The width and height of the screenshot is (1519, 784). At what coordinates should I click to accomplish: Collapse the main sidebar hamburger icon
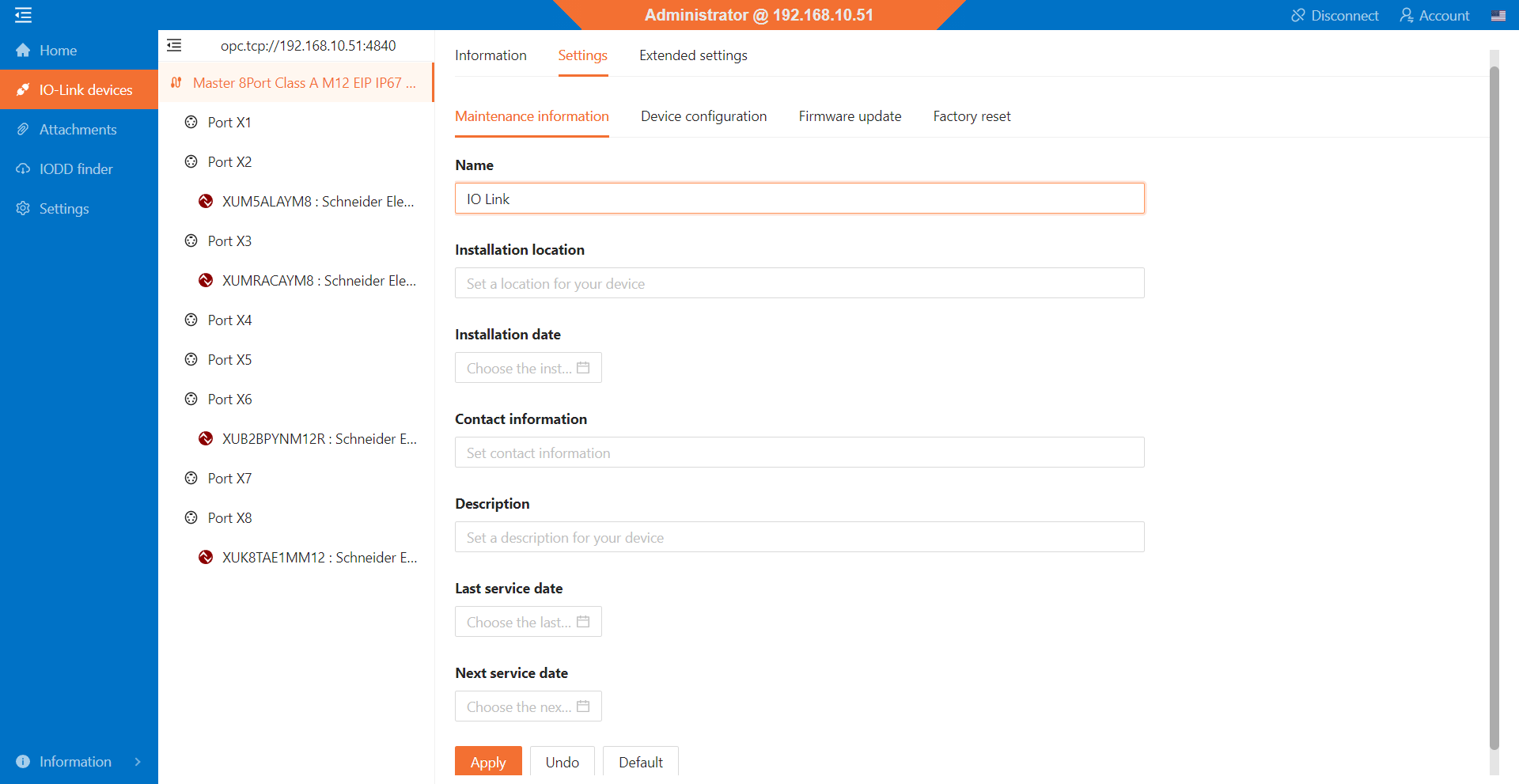click(x=23, y=15)
